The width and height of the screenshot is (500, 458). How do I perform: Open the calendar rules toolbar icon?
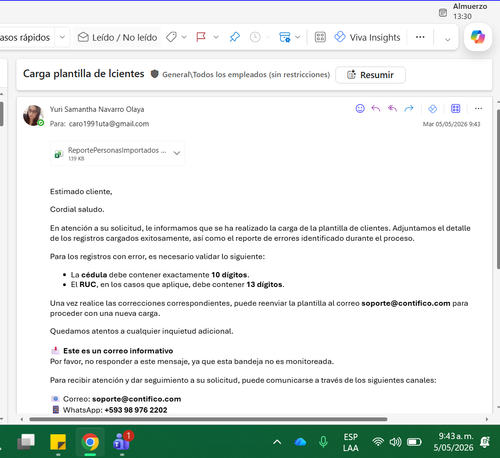(x=284, y=37)
